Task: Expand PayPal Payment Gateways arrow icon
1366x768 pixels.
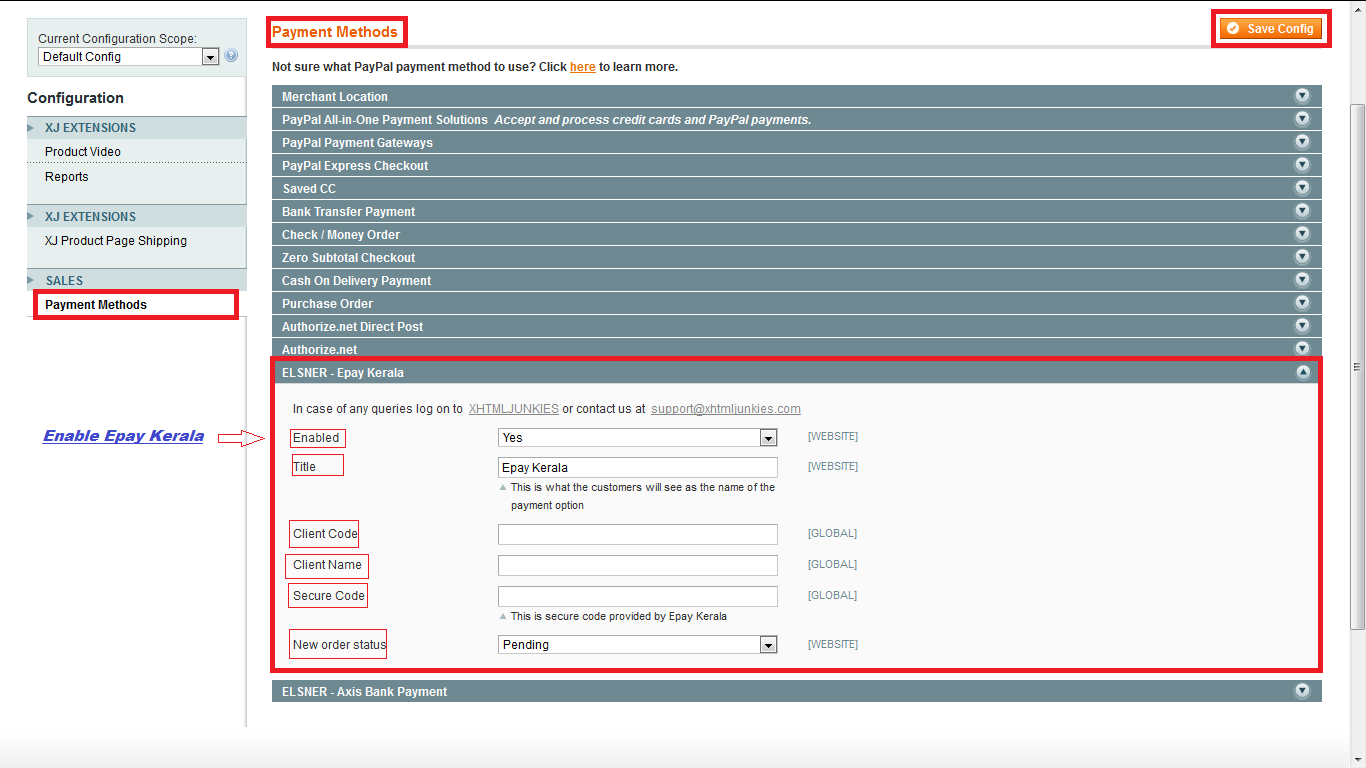Action: pyautogui.click(x=1302, y=142)
